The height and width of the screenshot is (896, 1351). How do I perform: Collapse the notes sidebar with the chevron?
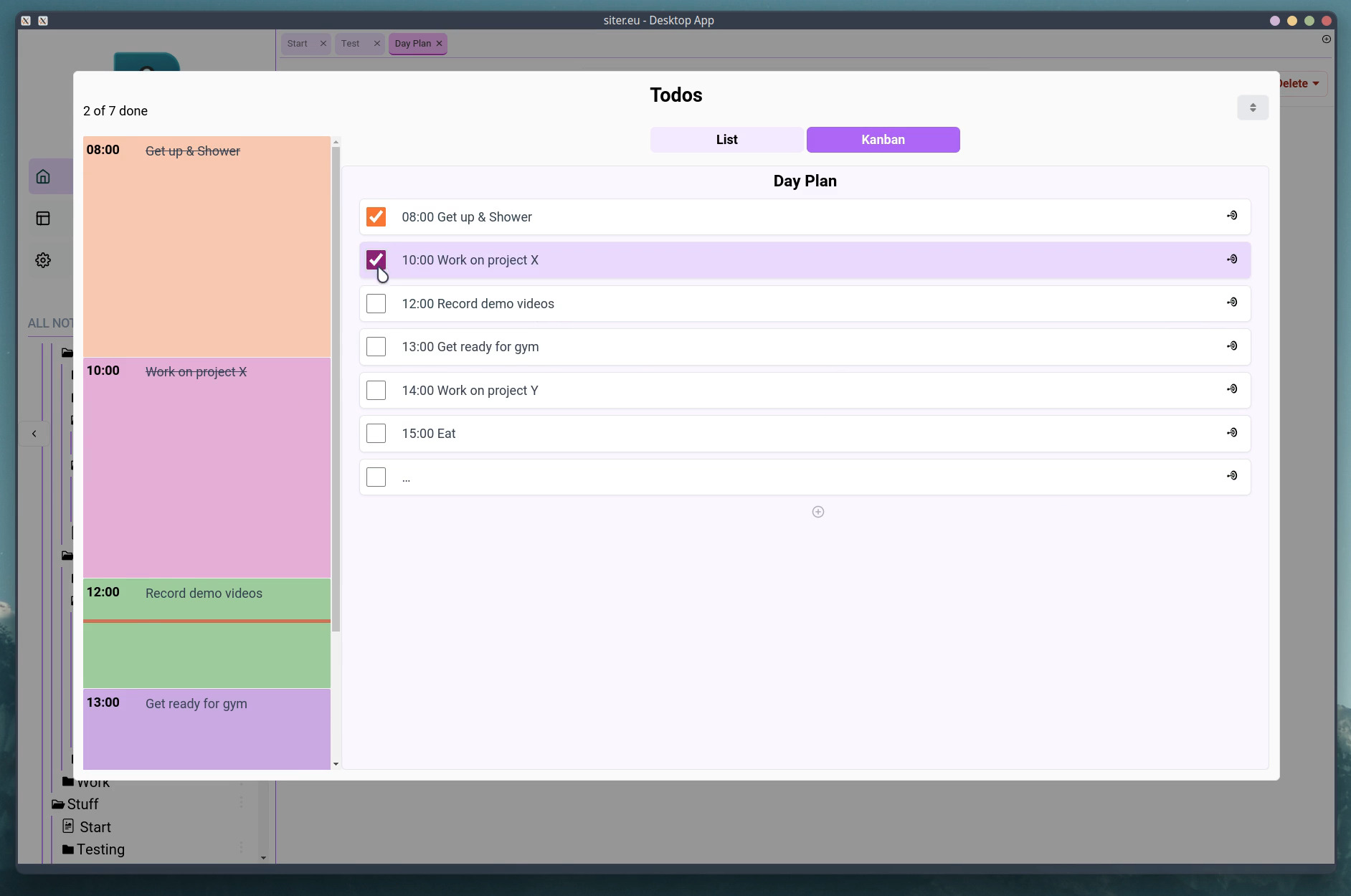tap(34, 432)
